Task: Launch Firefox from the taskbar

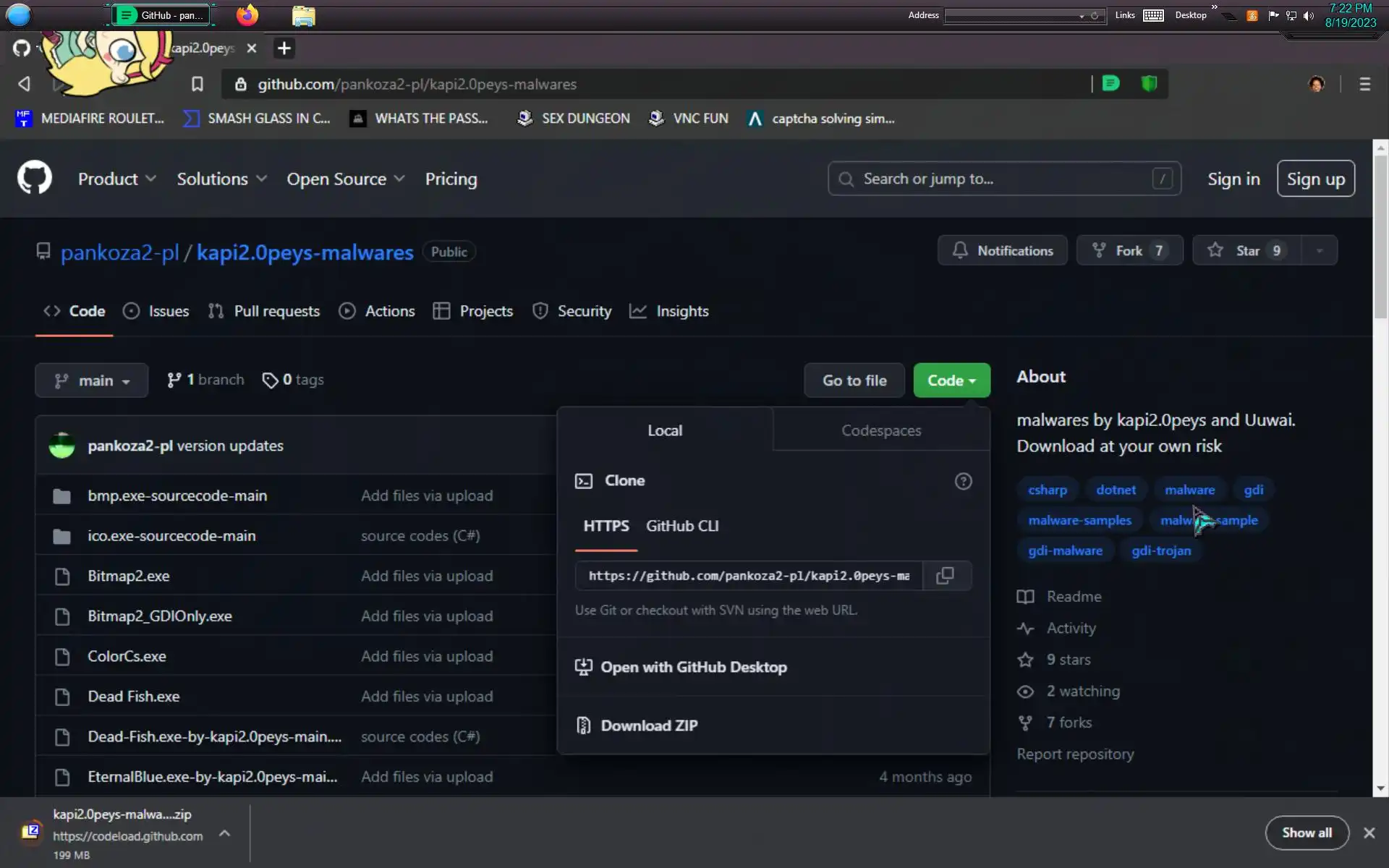Action: tap(247, 15)
